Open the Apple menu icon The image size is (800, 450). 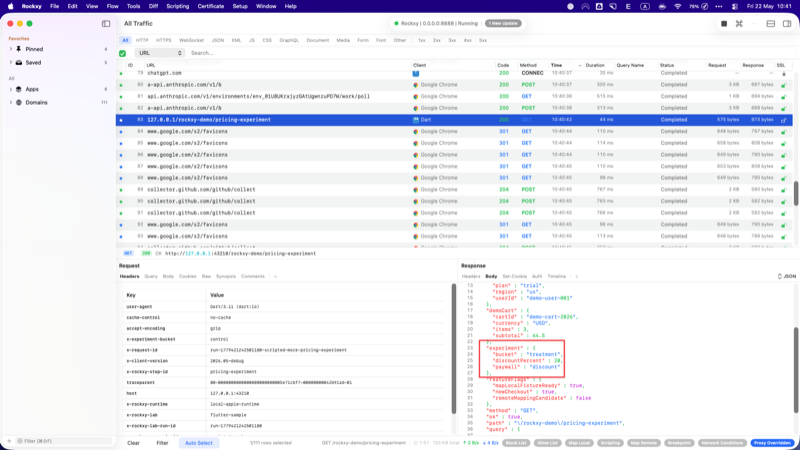click(x=11, y=7)
